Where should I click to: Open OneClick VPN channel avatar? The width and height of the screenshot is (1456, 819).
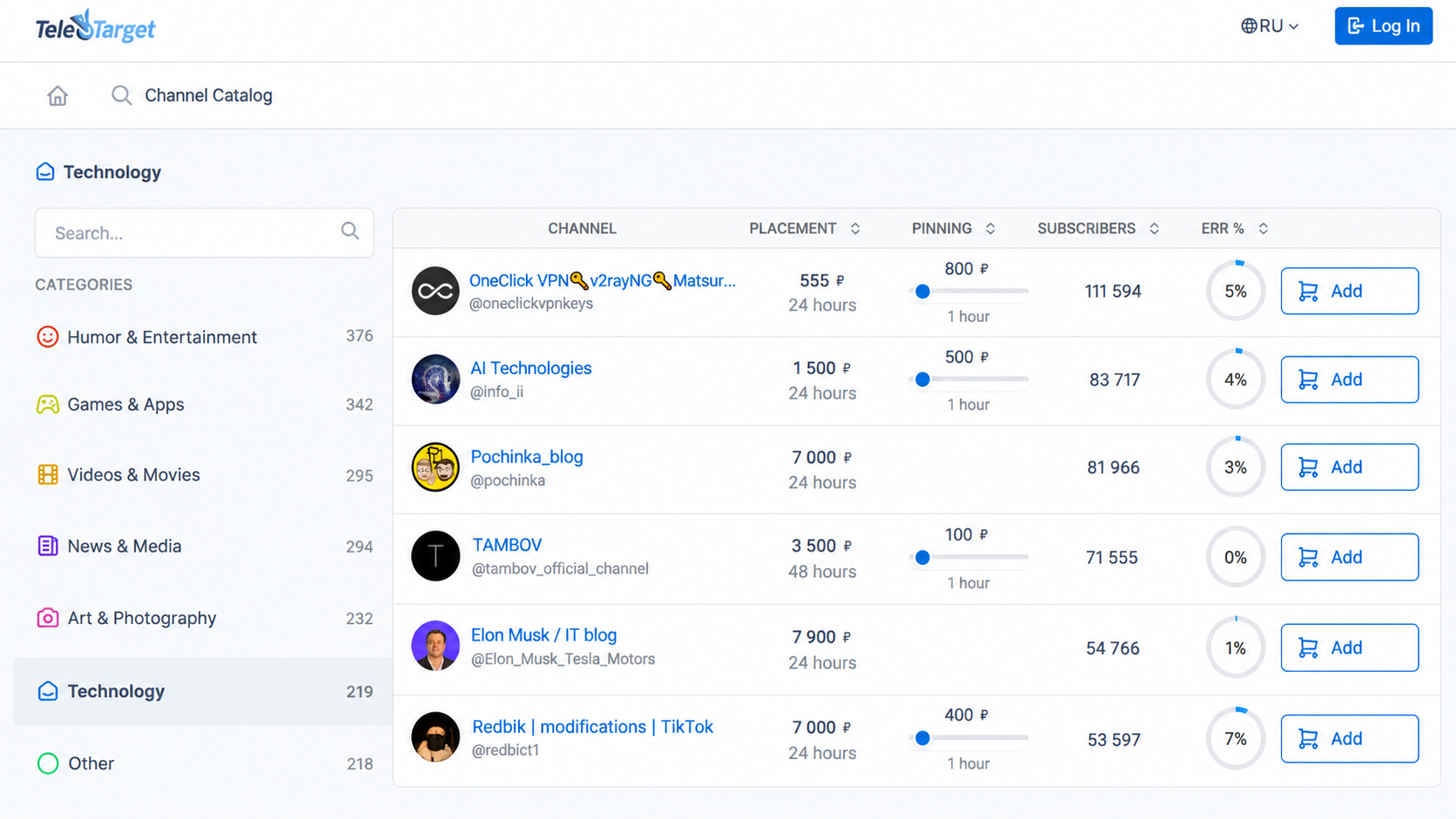435,291
